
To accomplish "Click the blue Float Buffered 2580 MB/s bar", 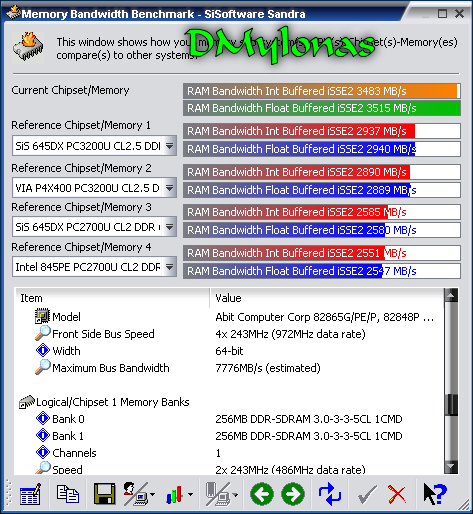I will coord(322,230).
